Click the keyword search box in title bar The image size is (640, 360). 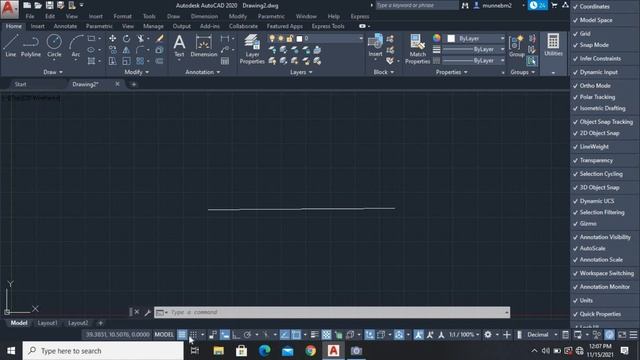(x=416, y=5)
